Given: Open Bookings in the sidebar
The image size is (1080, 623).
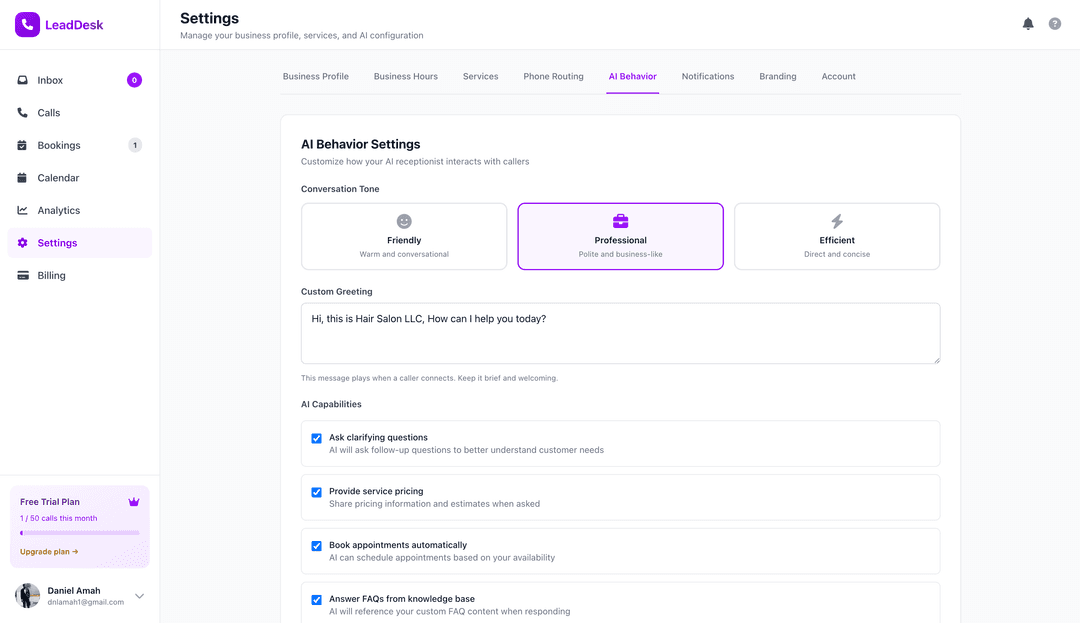Looking at the screenshot, I should pyautogui.click(x=59, y=145).
